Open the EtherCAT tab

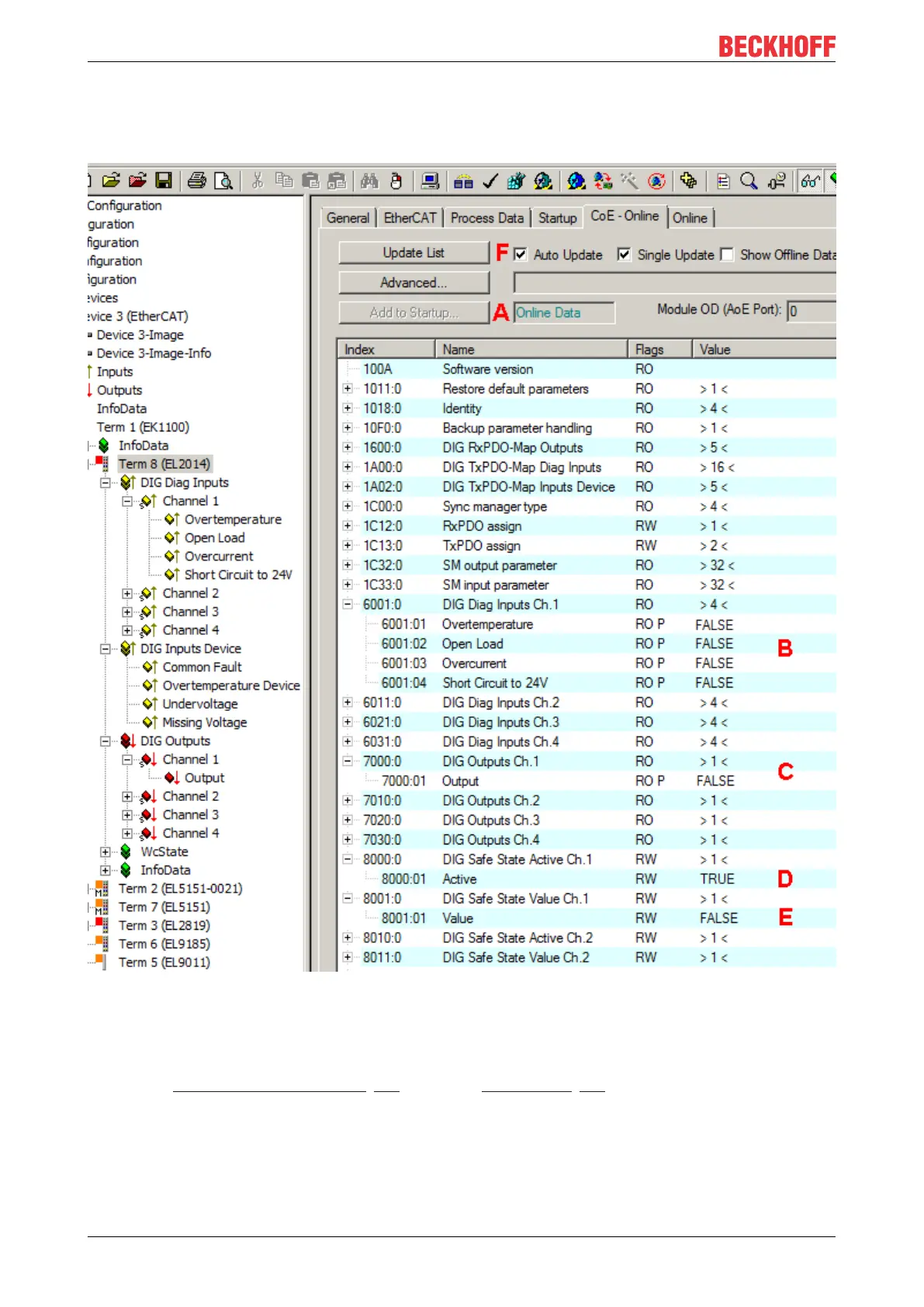tap(410, 218)
